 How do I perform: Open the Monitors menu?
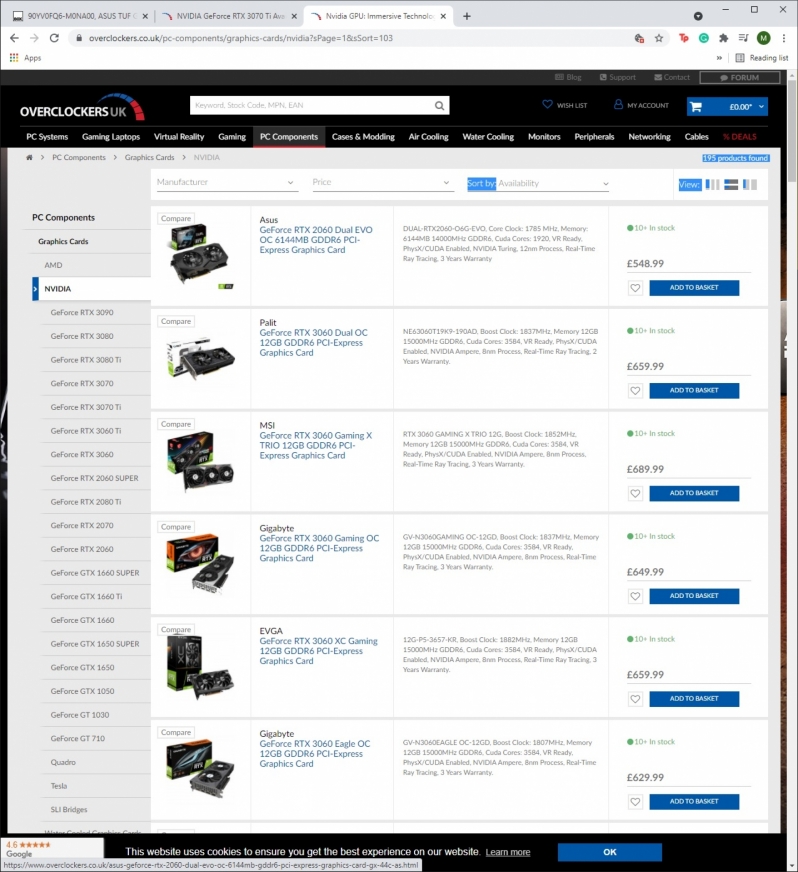point(544,137)
